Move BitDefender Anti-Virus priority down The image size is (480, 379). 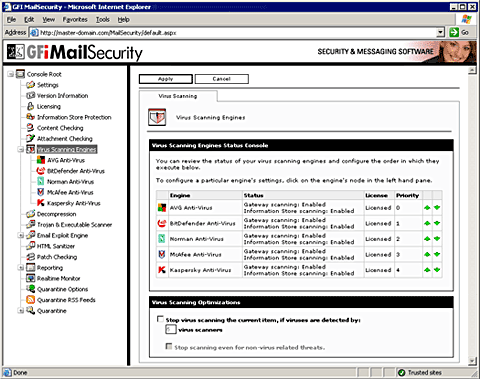[x=437, y=223]
